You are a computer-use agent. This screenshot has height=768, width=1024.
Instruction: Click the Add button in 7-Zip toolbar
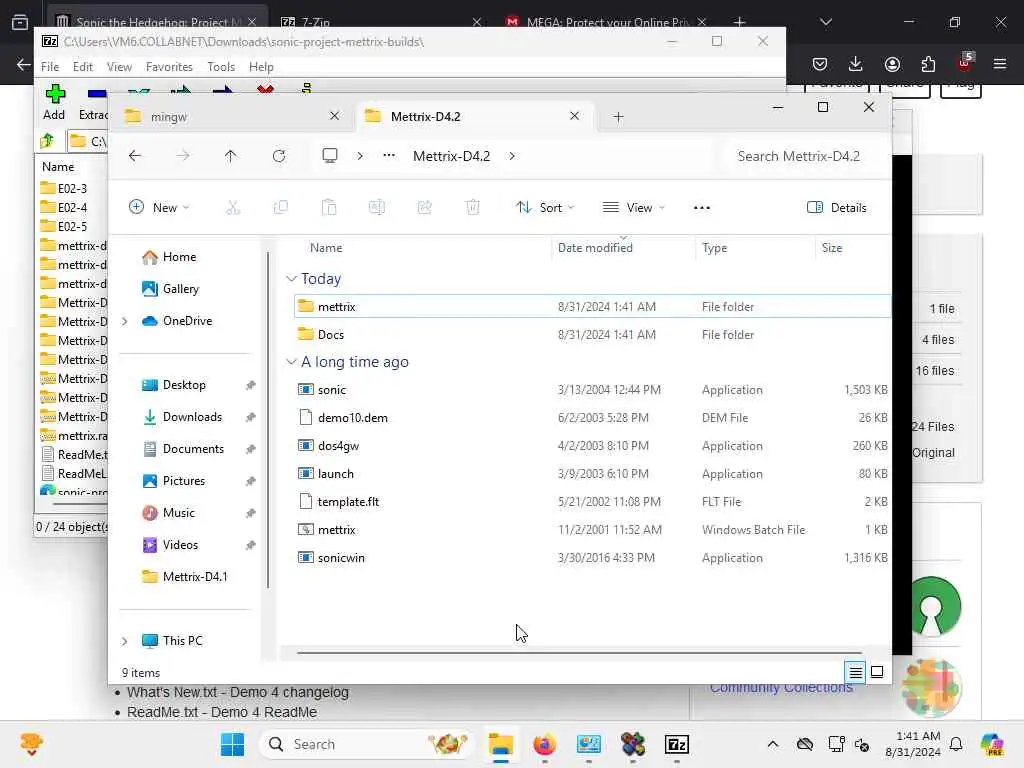point(54,103)
